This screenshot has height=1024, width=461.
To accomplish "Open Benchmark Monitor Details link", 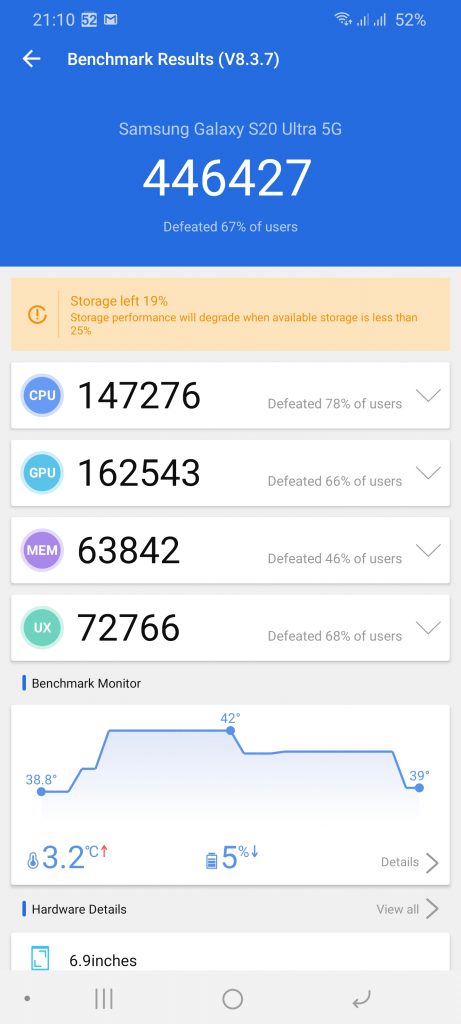I will (409, 862).
